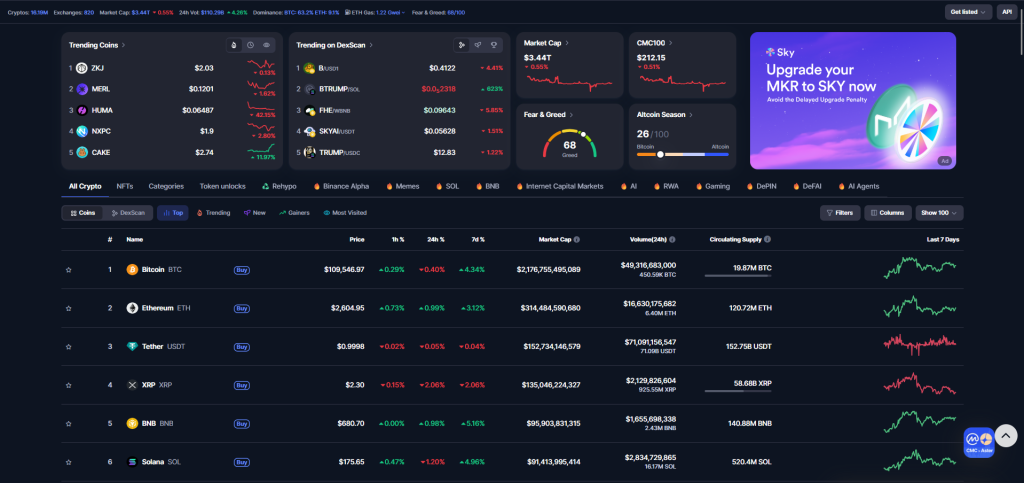
Task: Click the scroll-to-top arrow button
Action: (1006, 435)
